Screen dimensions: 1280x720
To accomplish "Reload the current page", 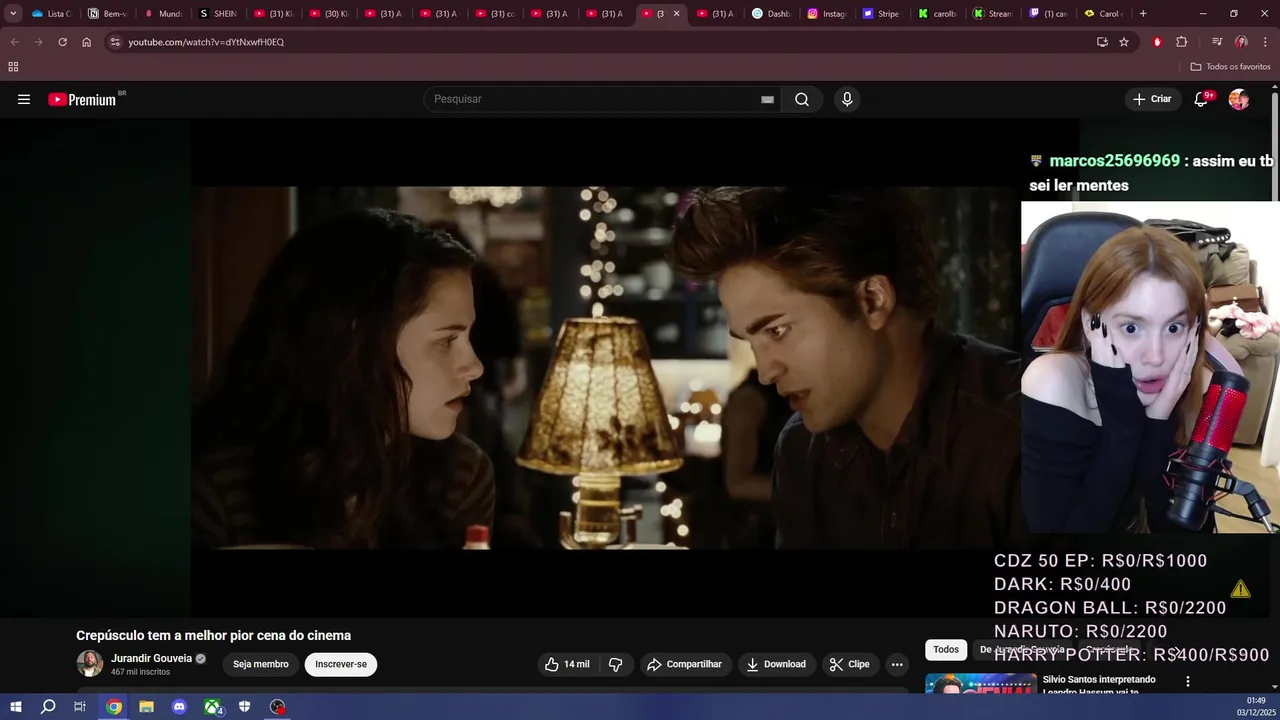I will click(x=62, y=42).
